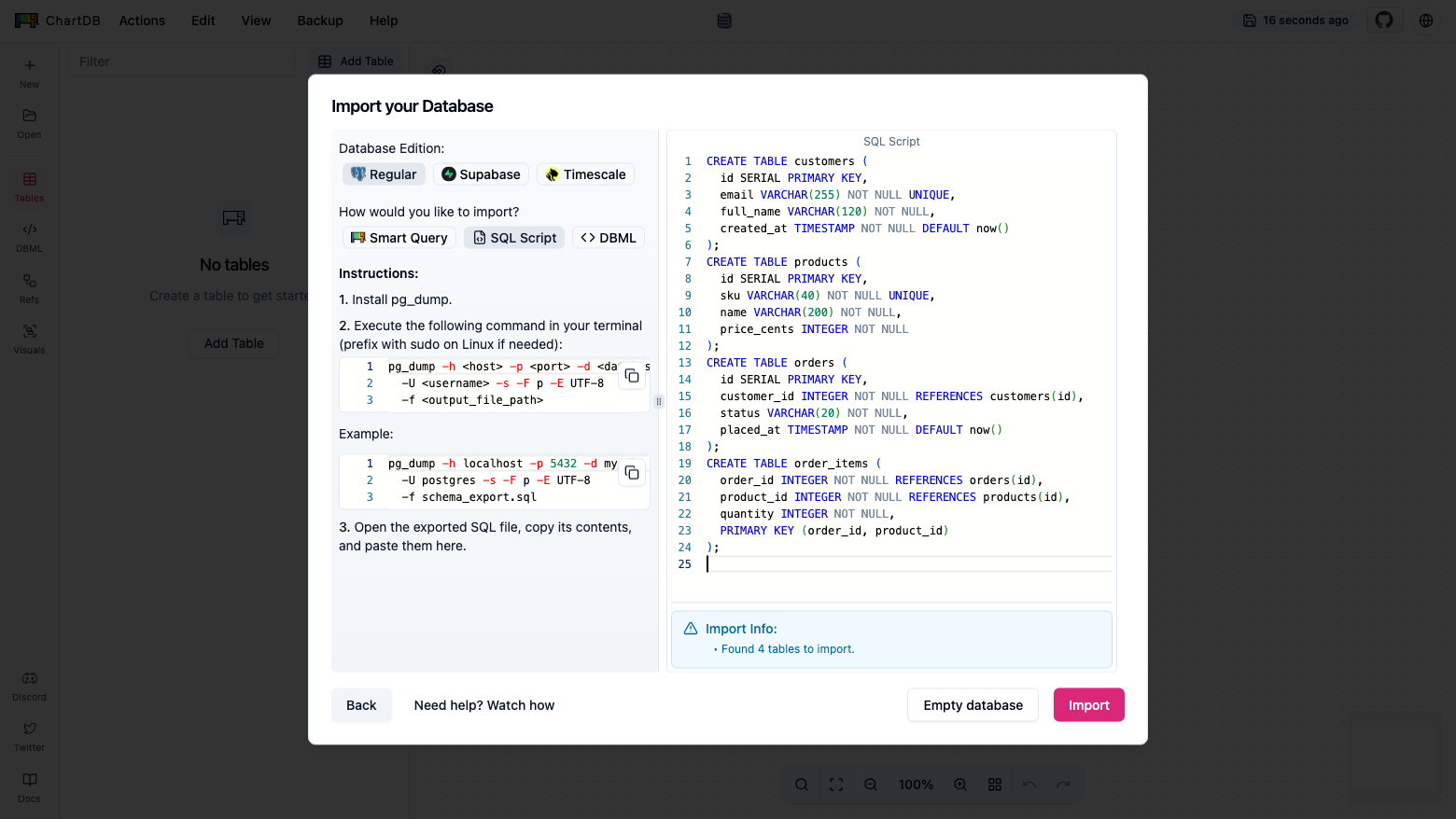Zoom in on the canvas

click(x=960, y=784)
